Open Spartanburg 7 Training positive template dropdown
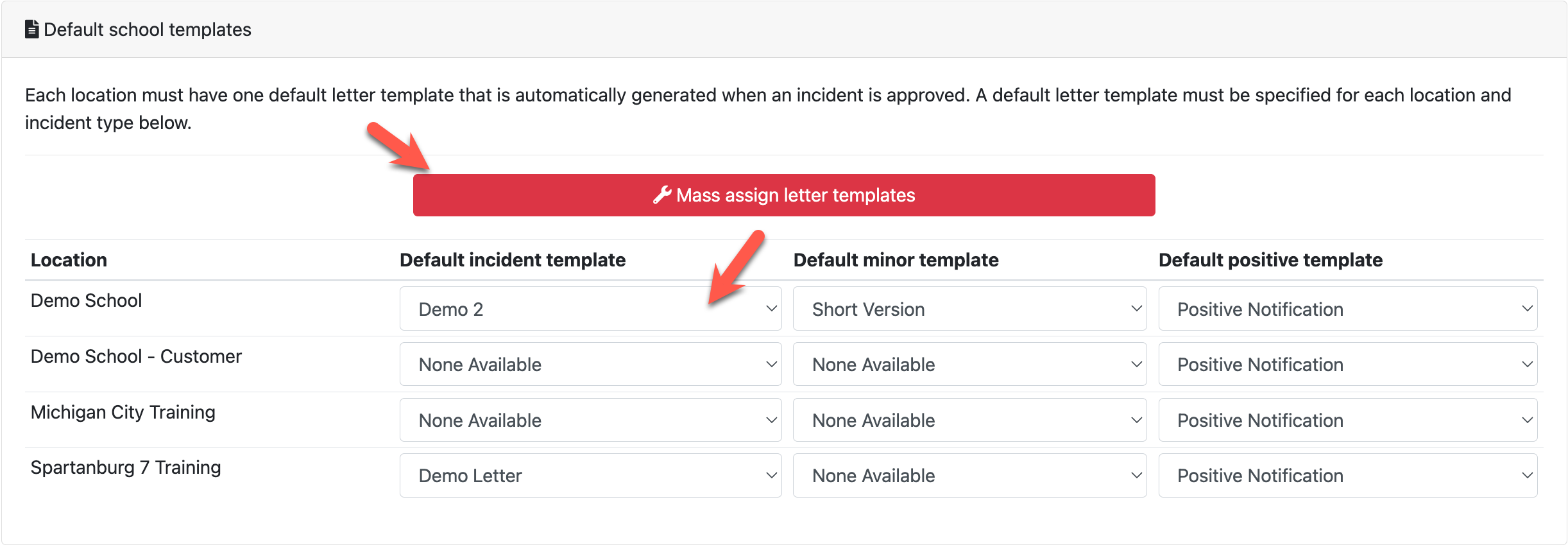Screen dimensions: 1568x547 [1347, 476]
